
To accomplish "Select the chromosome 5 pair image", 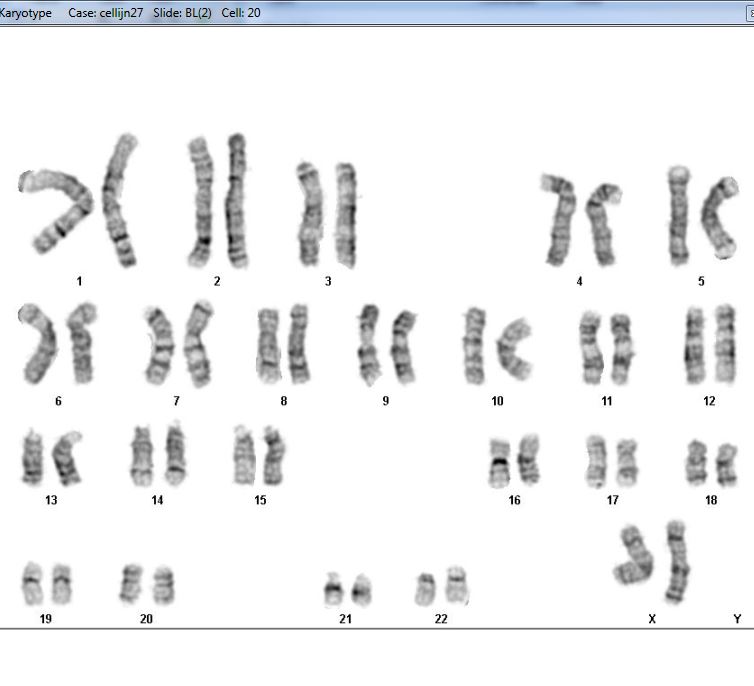I will pyautogui.click(x=703, y=216).
